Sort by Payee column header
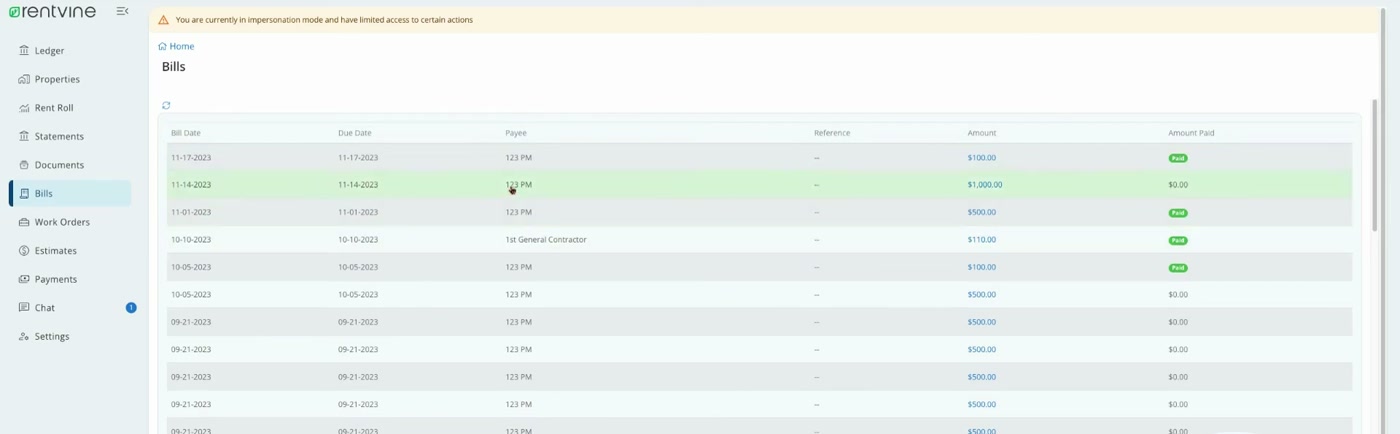Viewport: 1400px width, 434px height. pos(516,133)
